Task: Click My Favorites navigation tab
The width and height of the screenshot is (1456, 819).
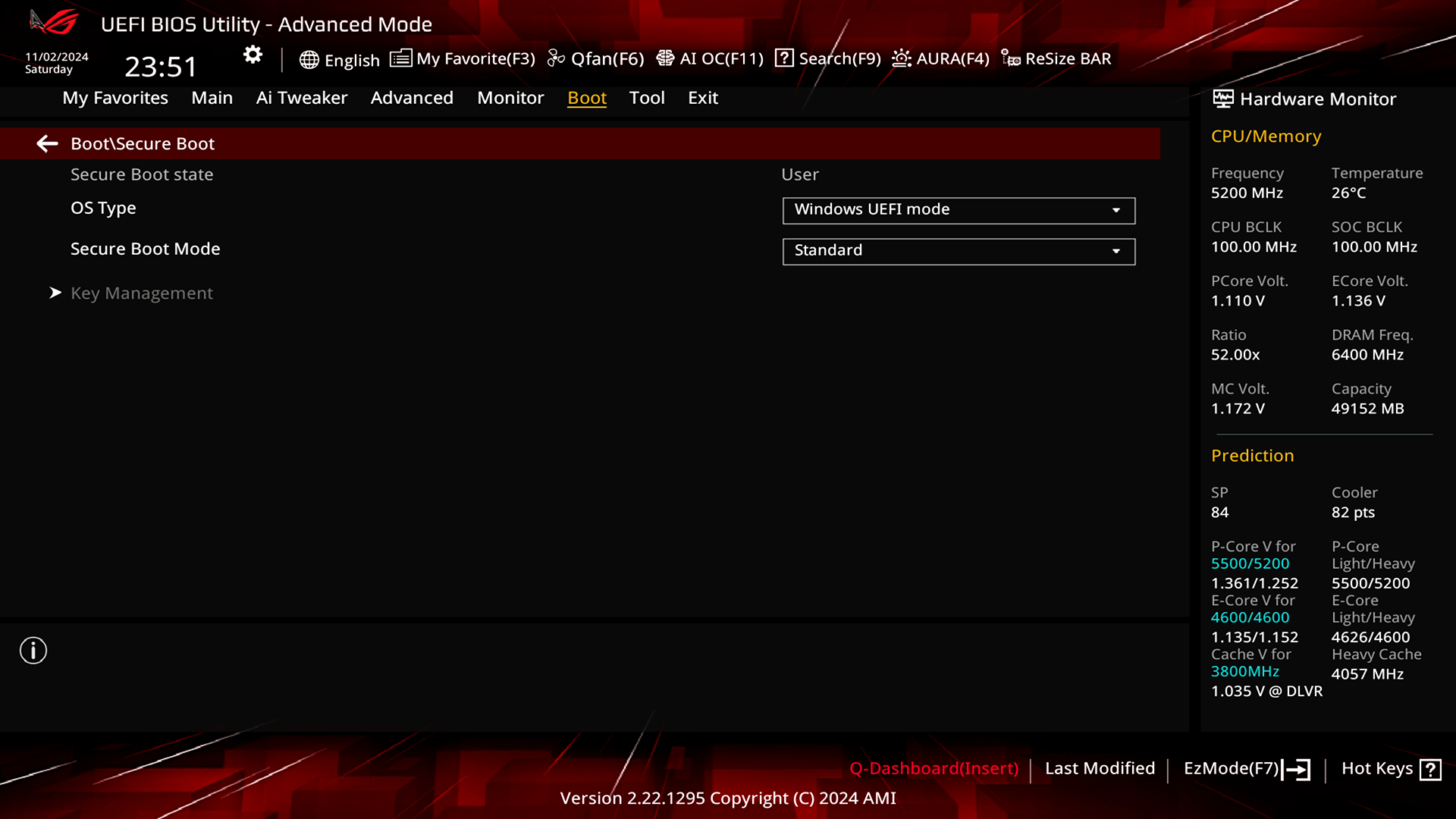Action: coord(115,97)
